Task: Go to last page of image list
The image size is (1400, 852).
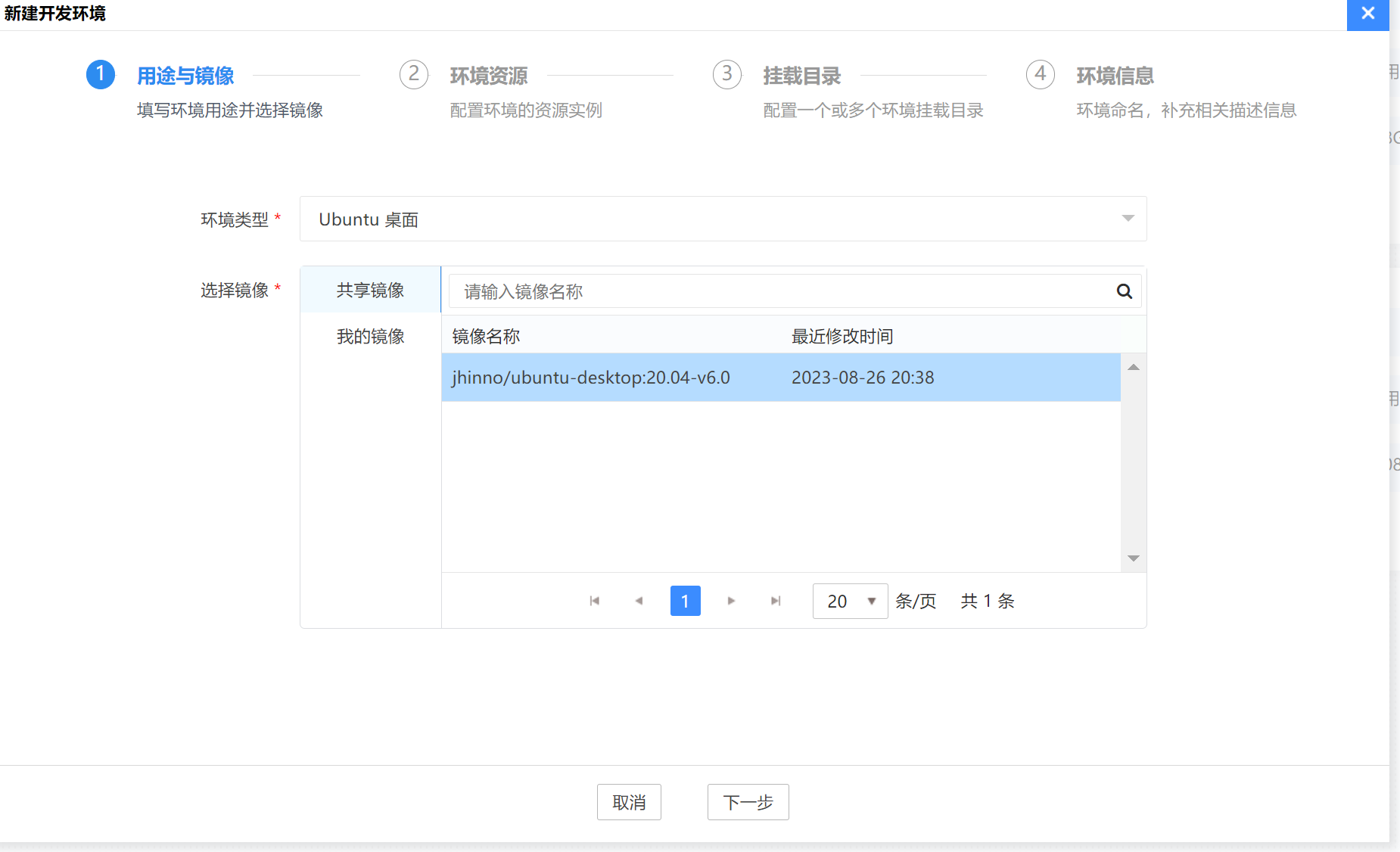Action: tap(776, 601)
